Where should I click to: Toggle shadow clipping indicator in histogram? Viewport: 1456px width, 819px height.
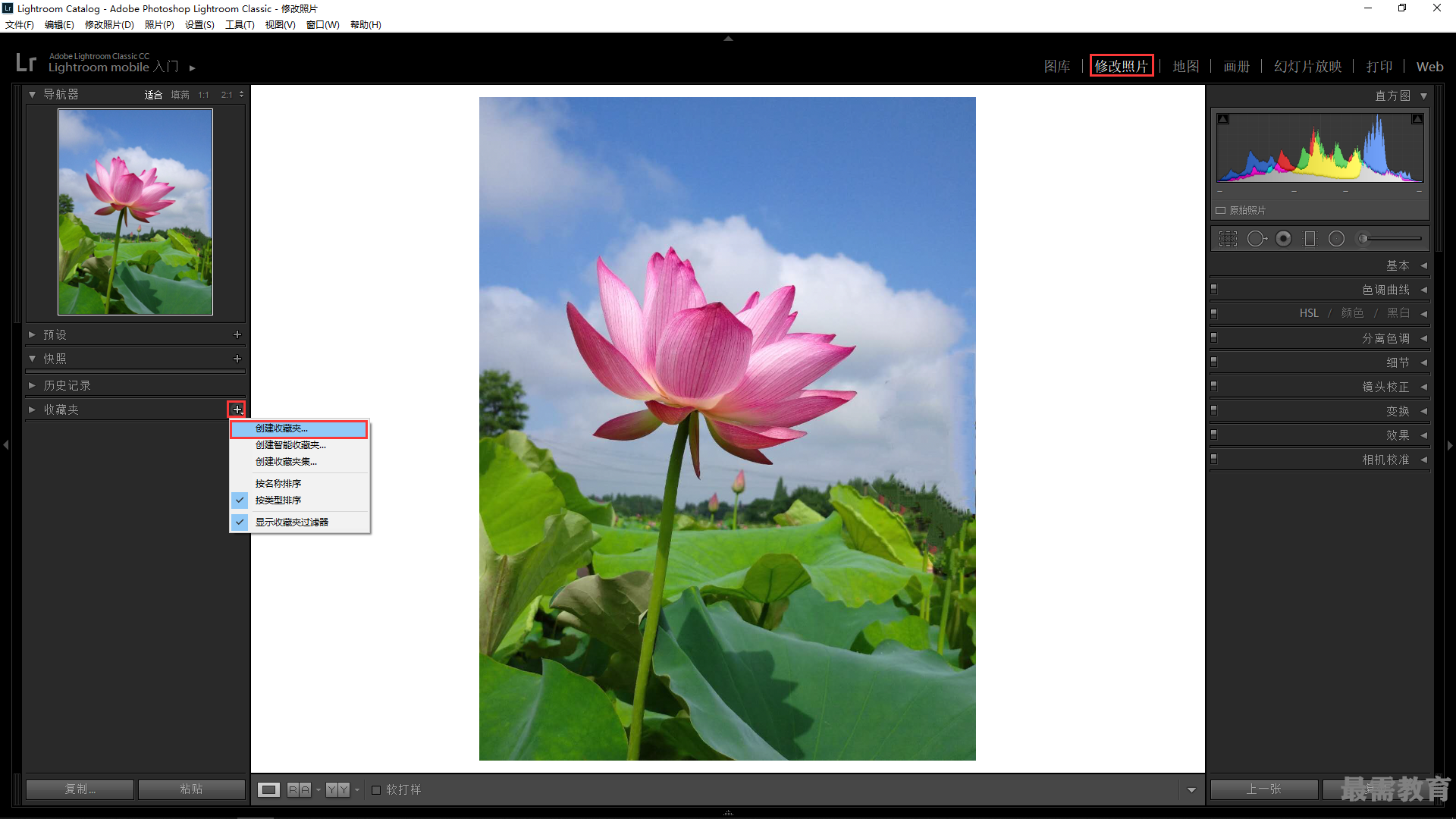tap(1223, 119)
